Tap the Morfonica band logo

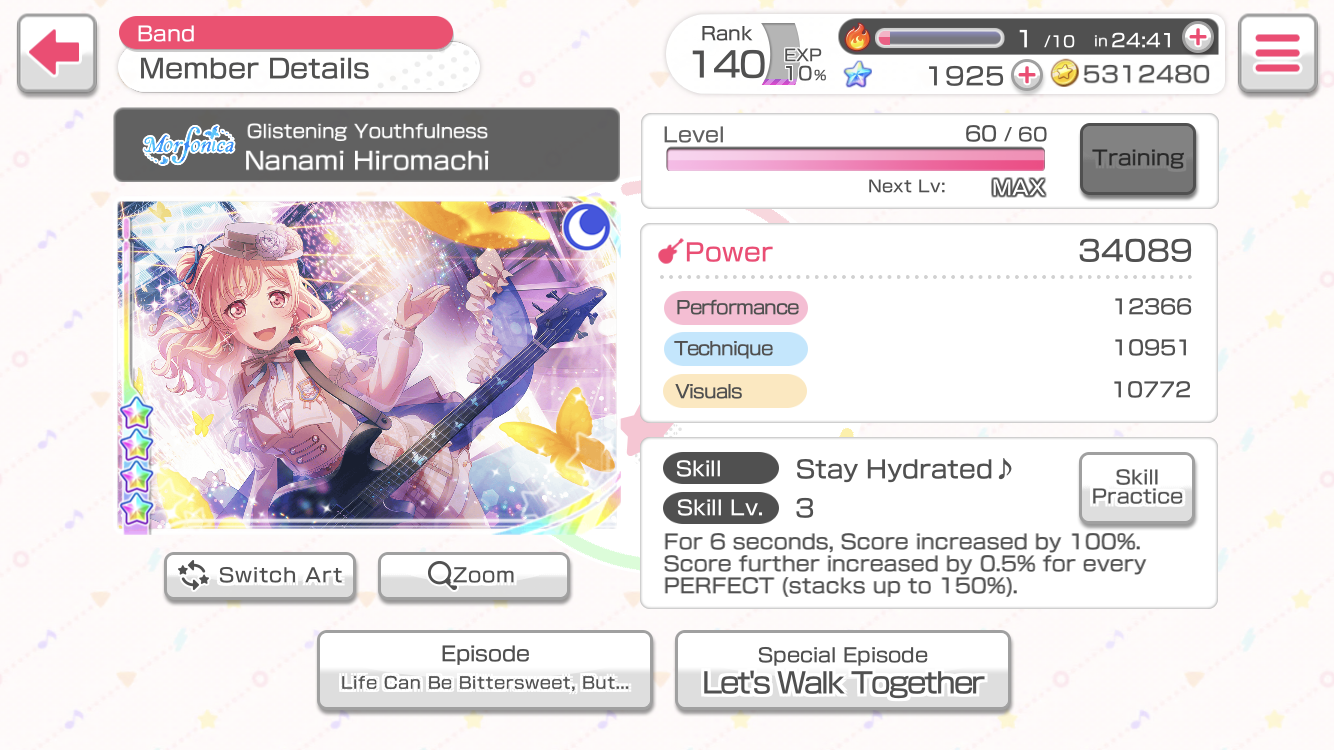[x=188, y=146]
